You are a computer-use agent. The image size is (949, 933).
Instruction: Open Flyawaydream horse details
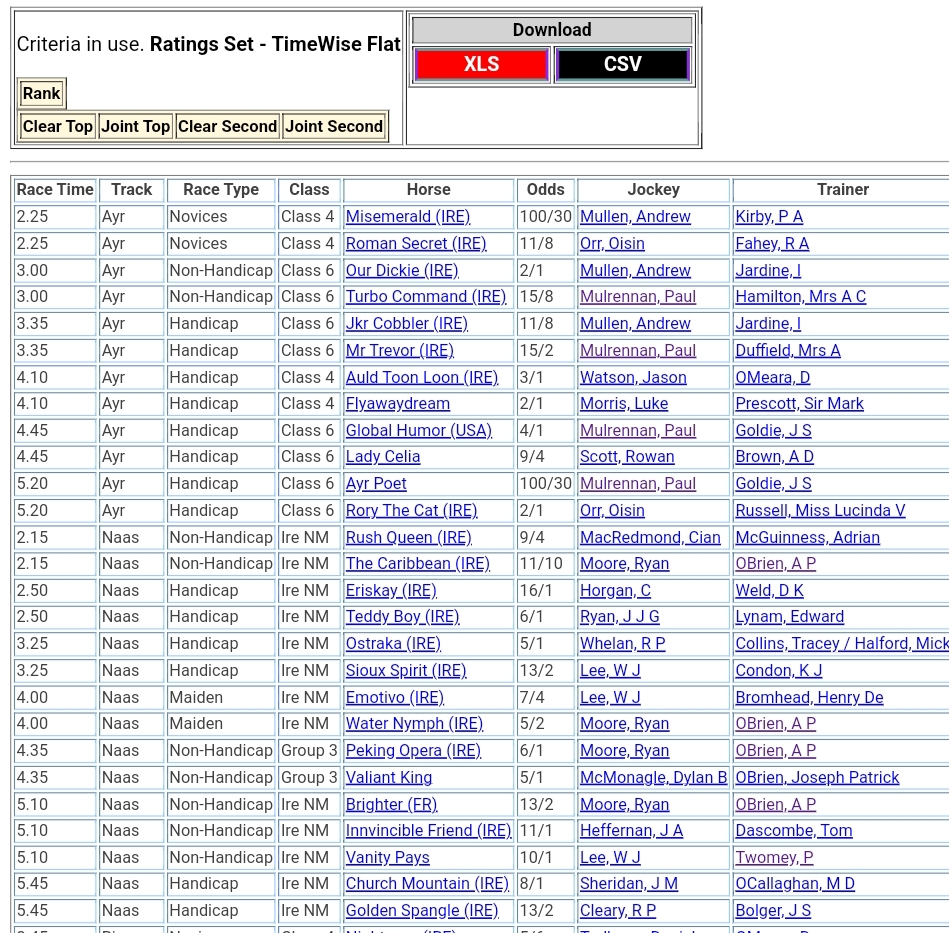397,404
